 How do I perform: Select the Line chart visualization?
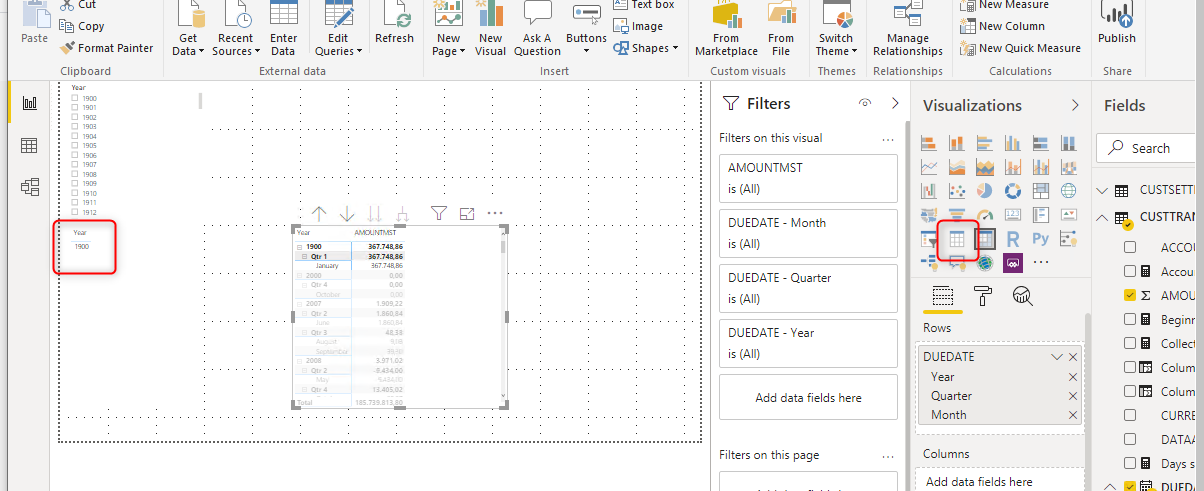tap(929, 166)
